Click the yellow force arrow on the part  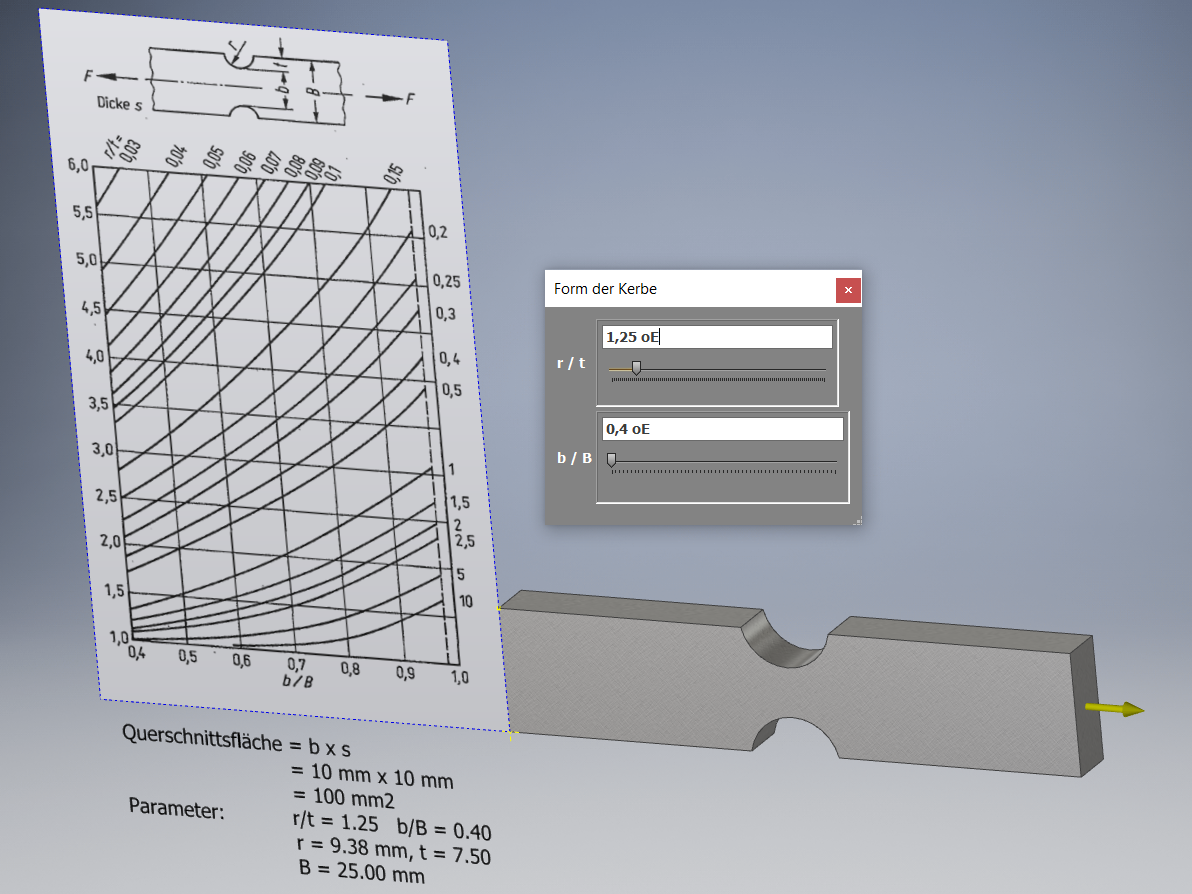1115,707
